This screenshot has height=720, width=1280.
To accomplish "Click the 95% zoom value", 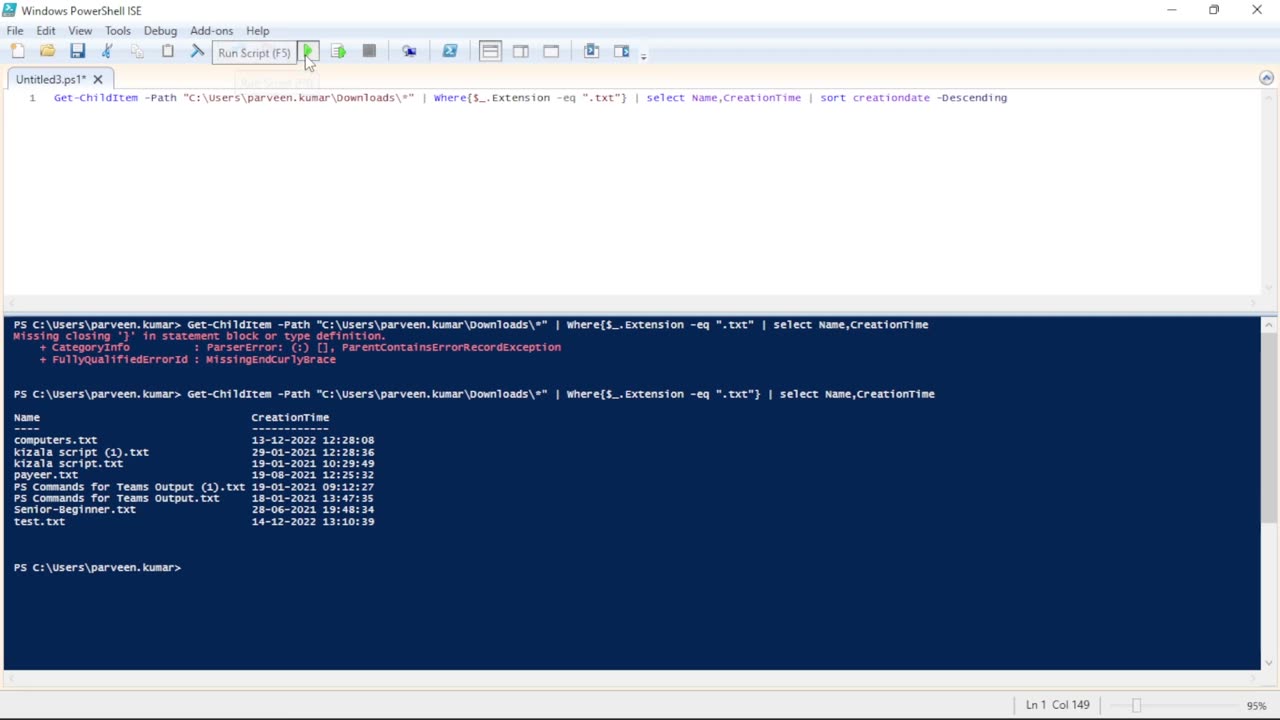I will [1256, 705].
